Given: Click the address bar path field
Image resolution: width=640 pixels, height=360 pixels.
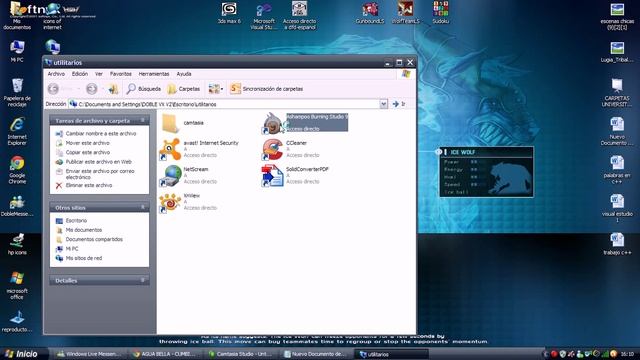Looking at the screenshot, I should click(x=224, y=104).
